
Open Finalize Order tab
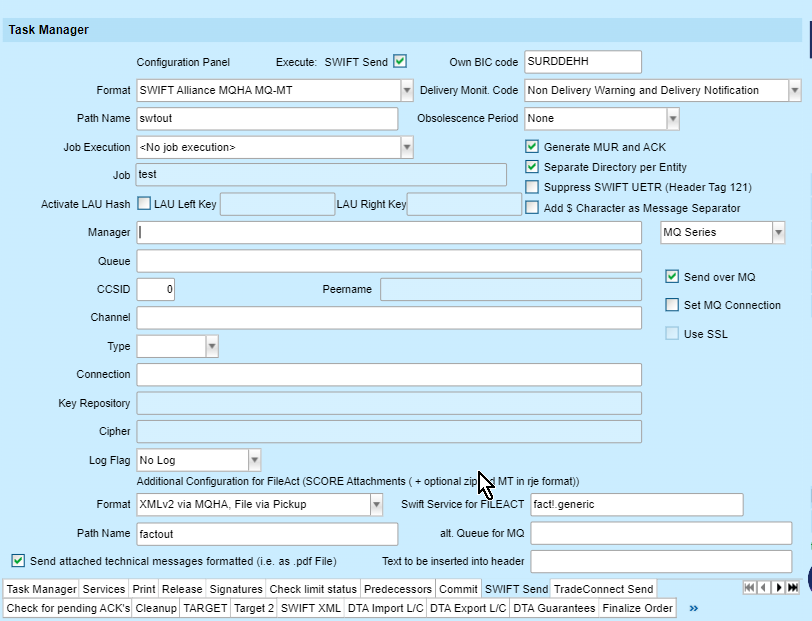637,608
